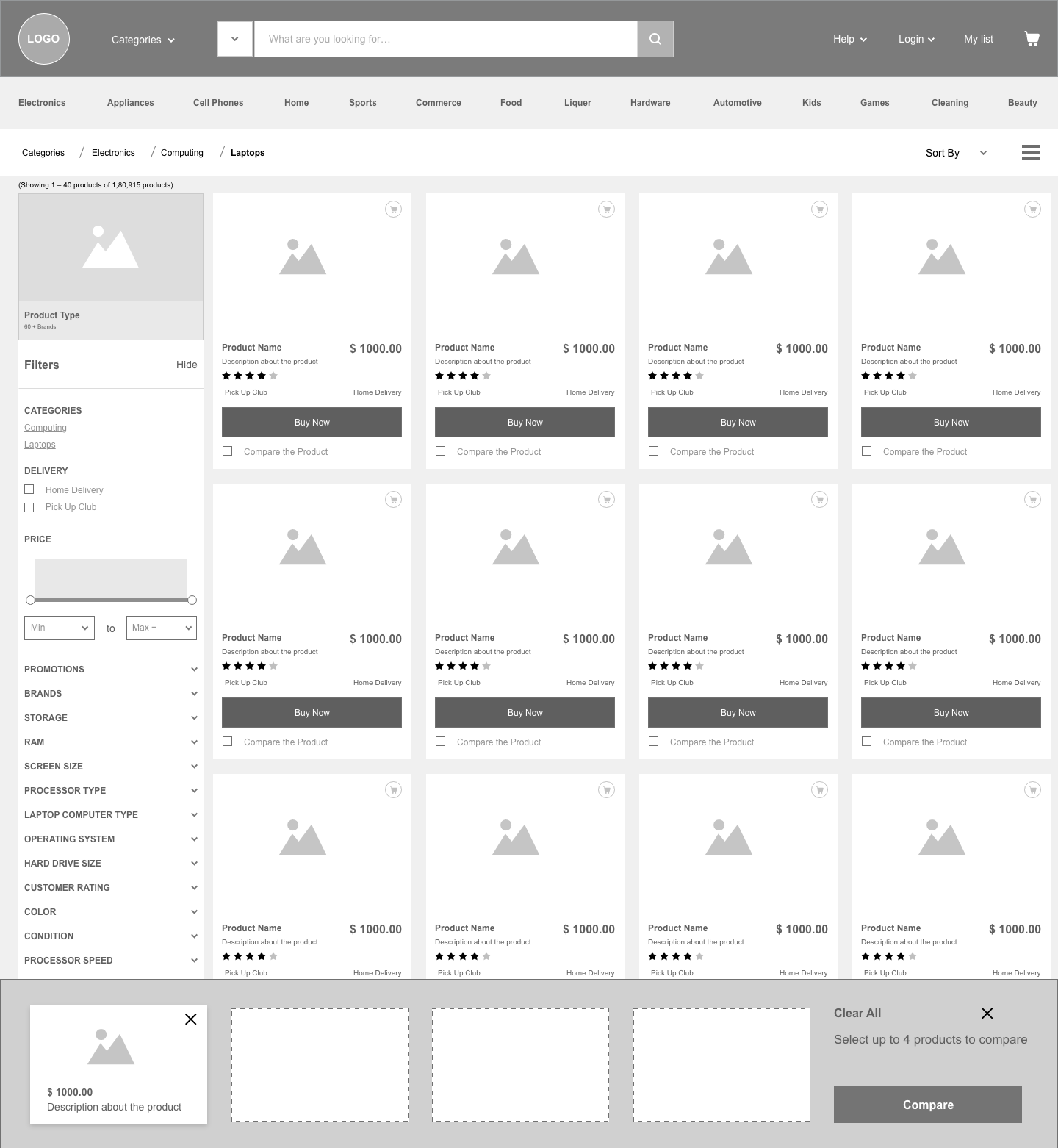
Task: Open the Min price dropdown
Action: coord(60,628)
